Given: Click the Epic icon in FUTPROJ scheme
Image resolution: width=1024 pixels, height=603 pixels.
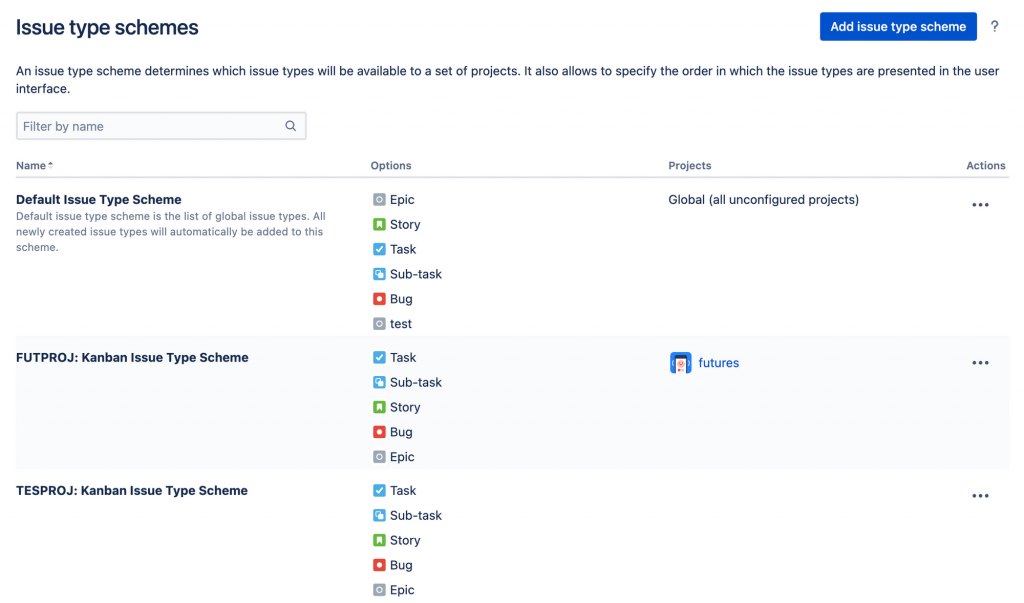Looking at the screenshot, I should click(379, 457).
